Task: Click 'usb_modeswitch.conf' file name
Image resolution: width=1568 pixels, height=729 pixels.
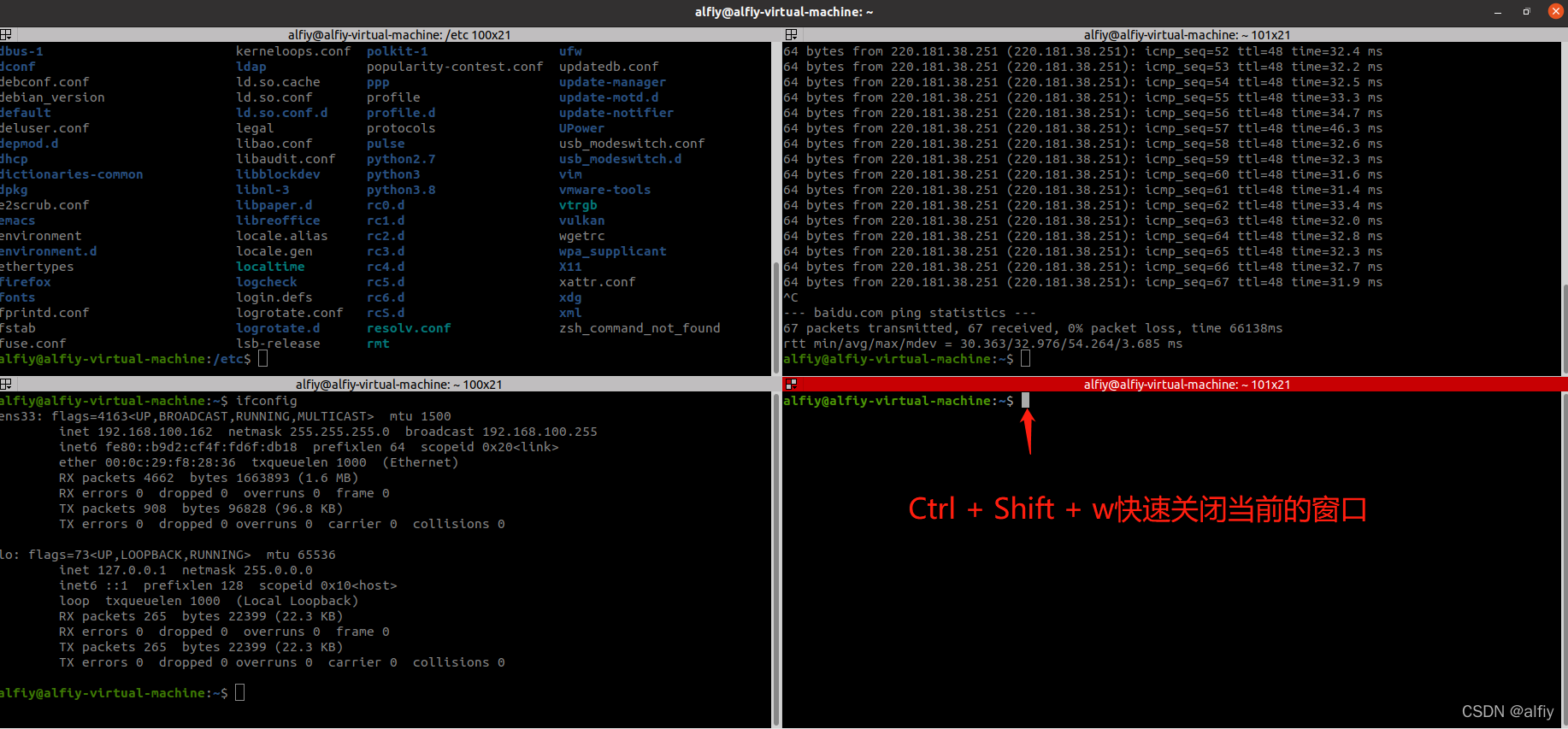Action: (632, 144)
